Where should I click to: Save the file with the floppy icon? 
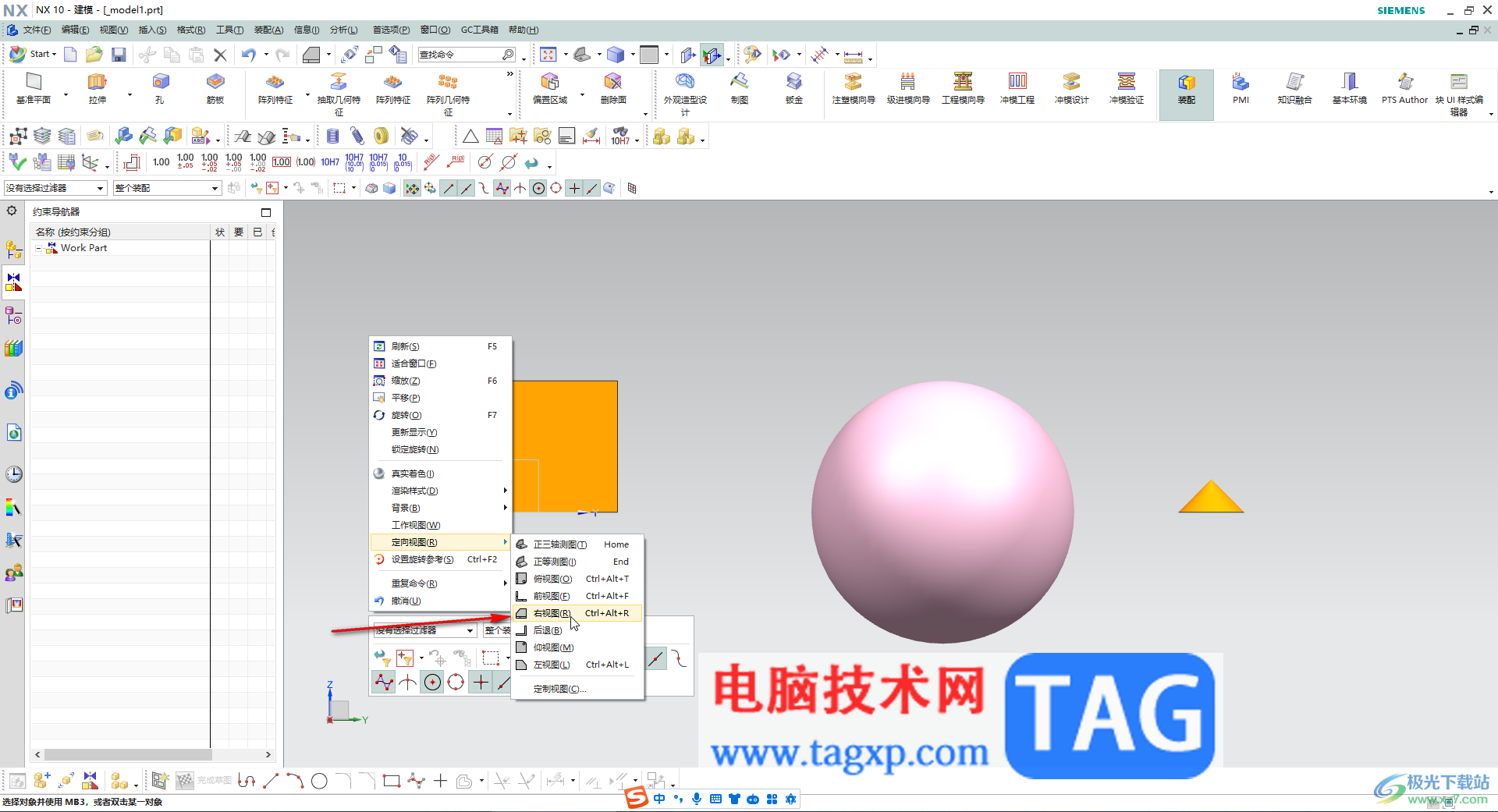pyautogui.click(x=119, y=54)
